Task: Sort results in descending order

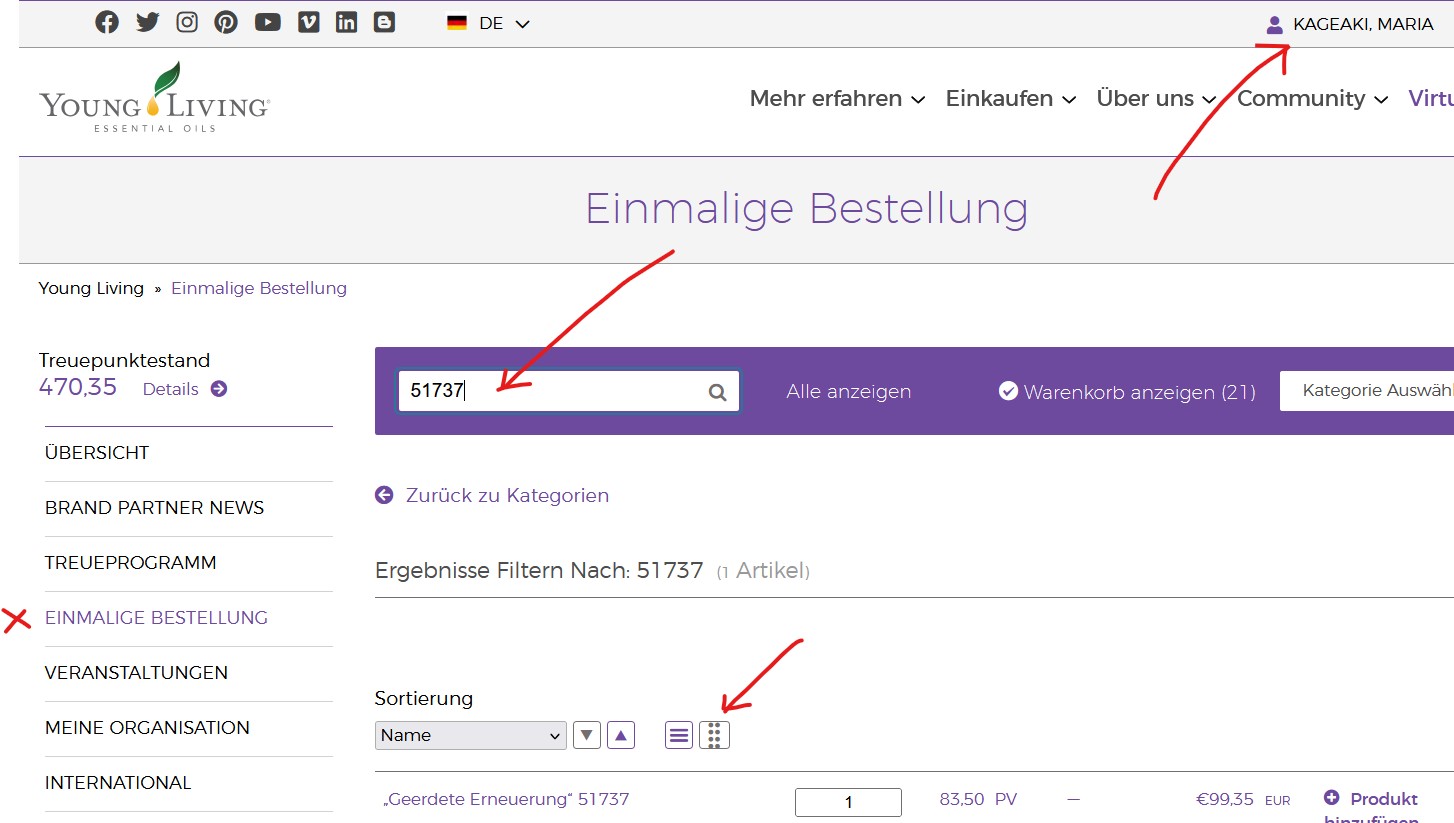Action: pyautogui.click(x=587, y=735)
